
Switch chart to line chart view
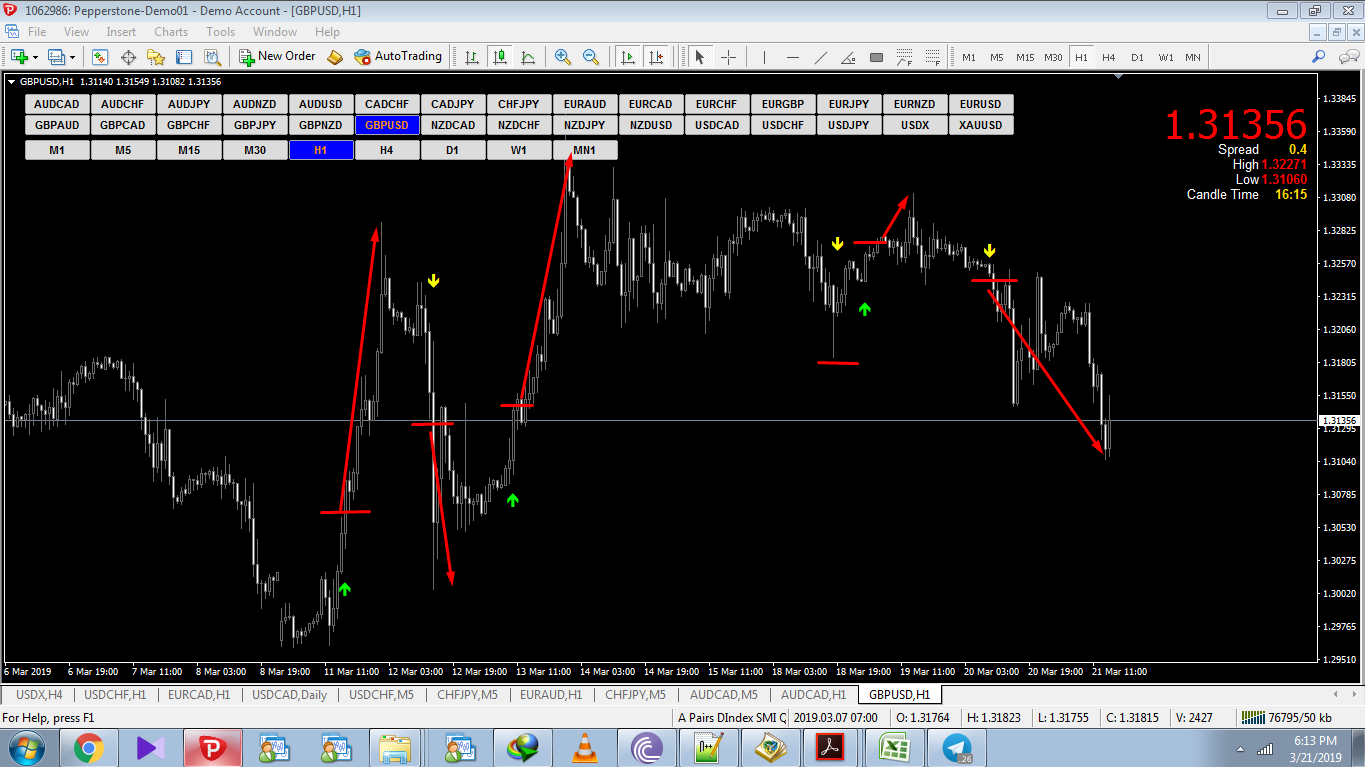pos(527,57)
